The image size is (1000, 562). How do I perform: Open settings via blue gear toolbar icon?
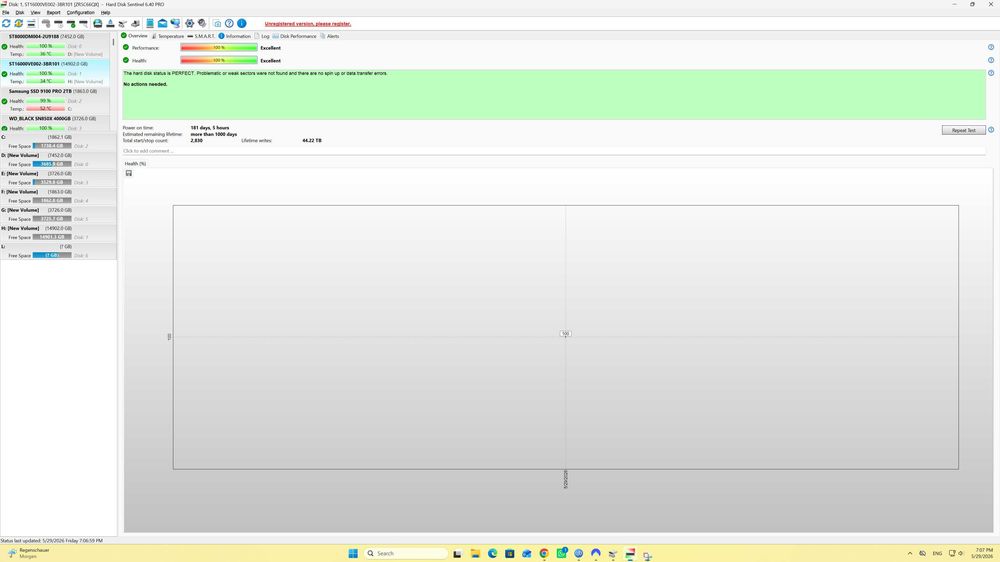coord(189,24)
